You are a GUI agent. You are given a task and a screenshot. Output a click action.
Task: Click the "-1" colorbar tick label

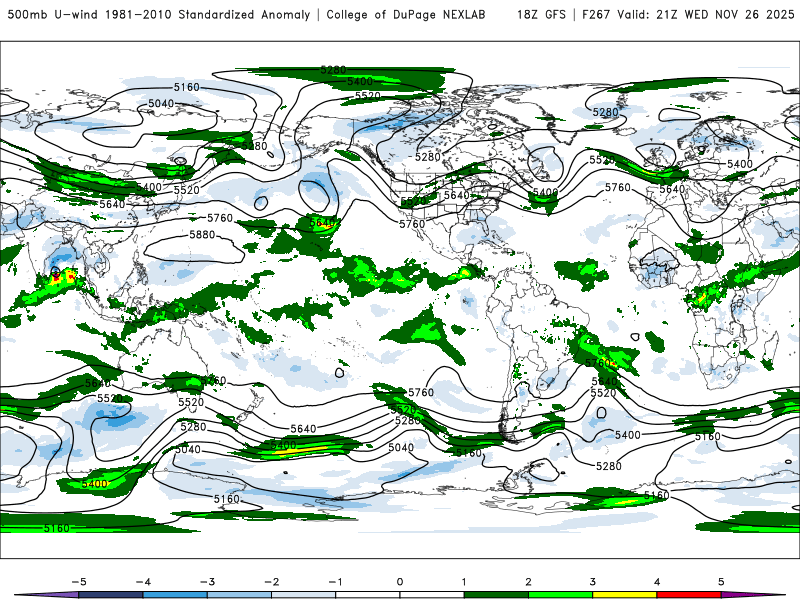[335, 582]
